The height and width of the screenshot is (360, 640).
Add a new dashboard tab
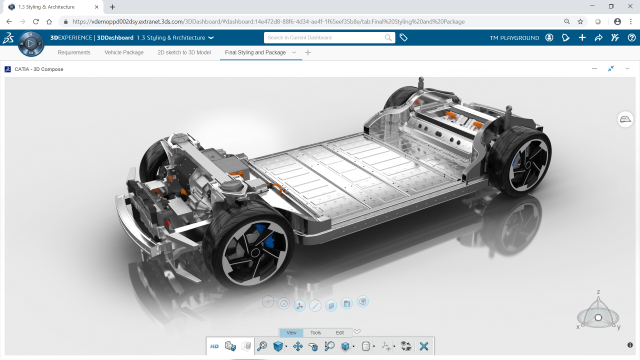coord(308,52)
